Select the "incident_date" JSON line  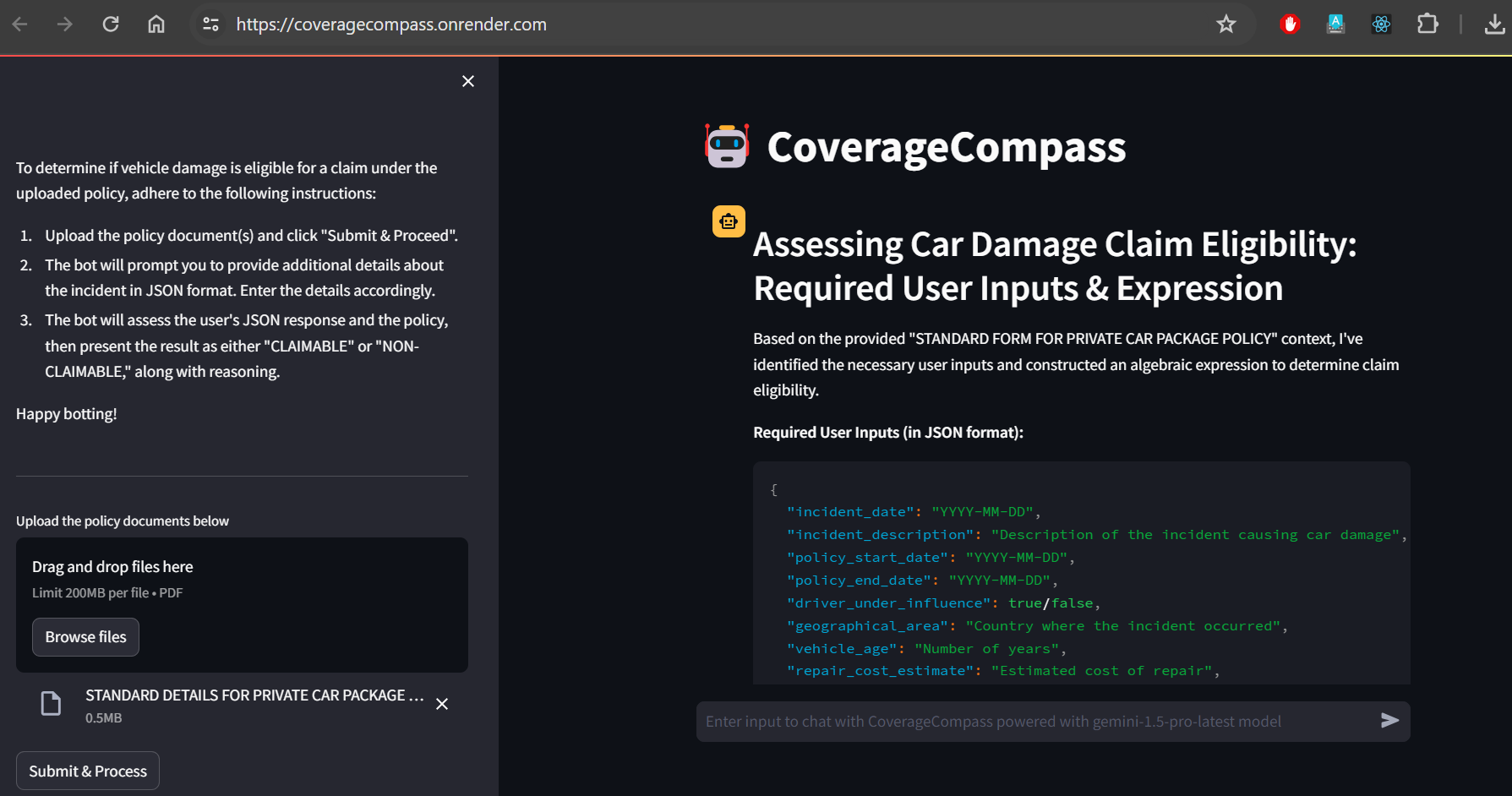[914, 512]
